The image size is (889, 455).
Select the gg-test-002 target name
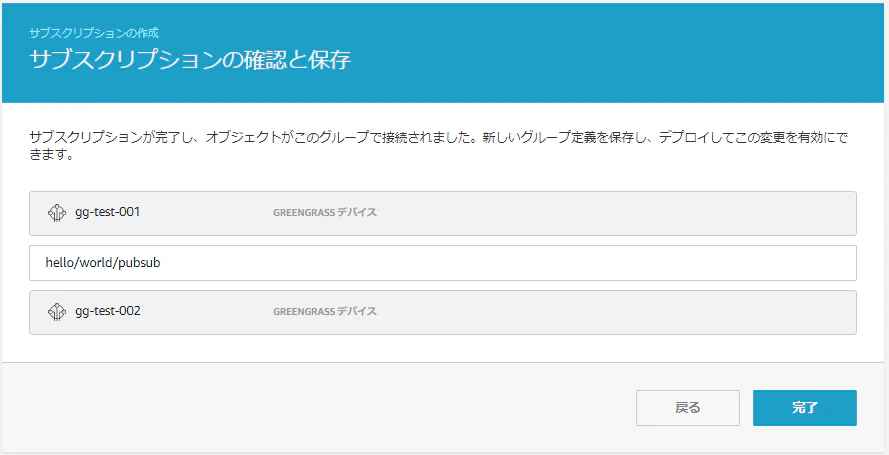click(108, 311)
